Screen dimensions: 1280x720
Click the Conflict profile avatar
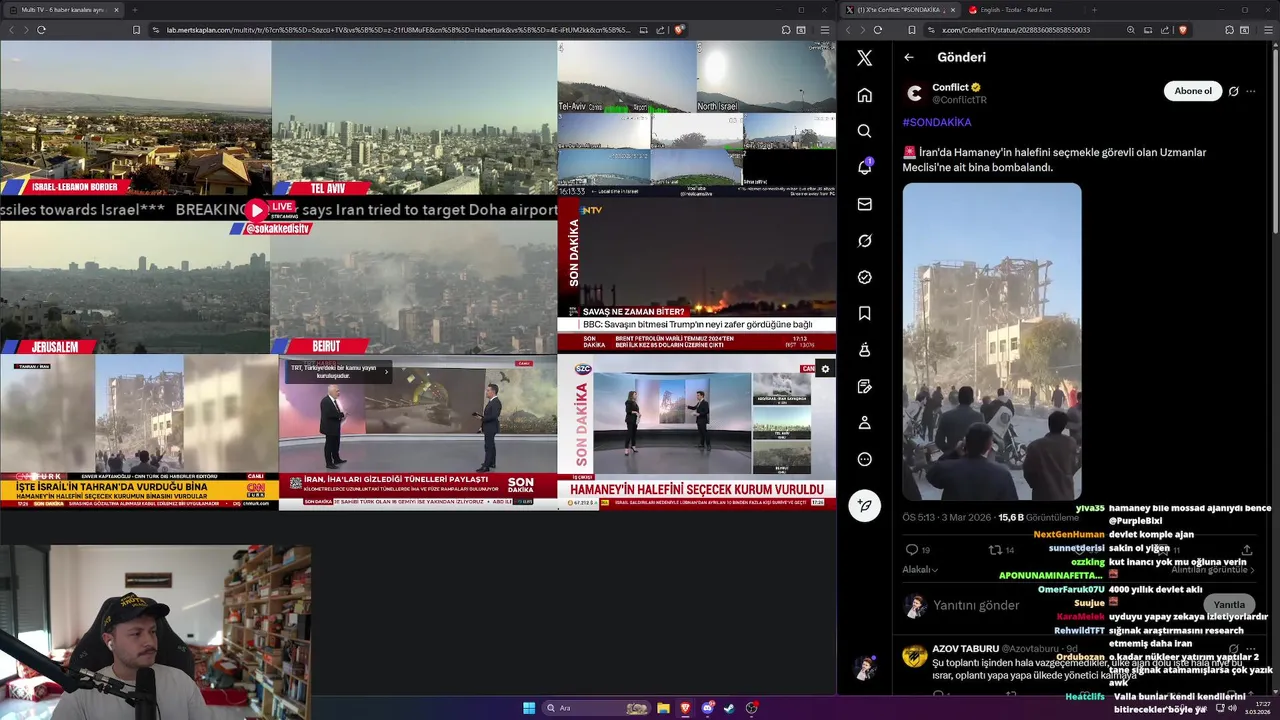[914, 93]
